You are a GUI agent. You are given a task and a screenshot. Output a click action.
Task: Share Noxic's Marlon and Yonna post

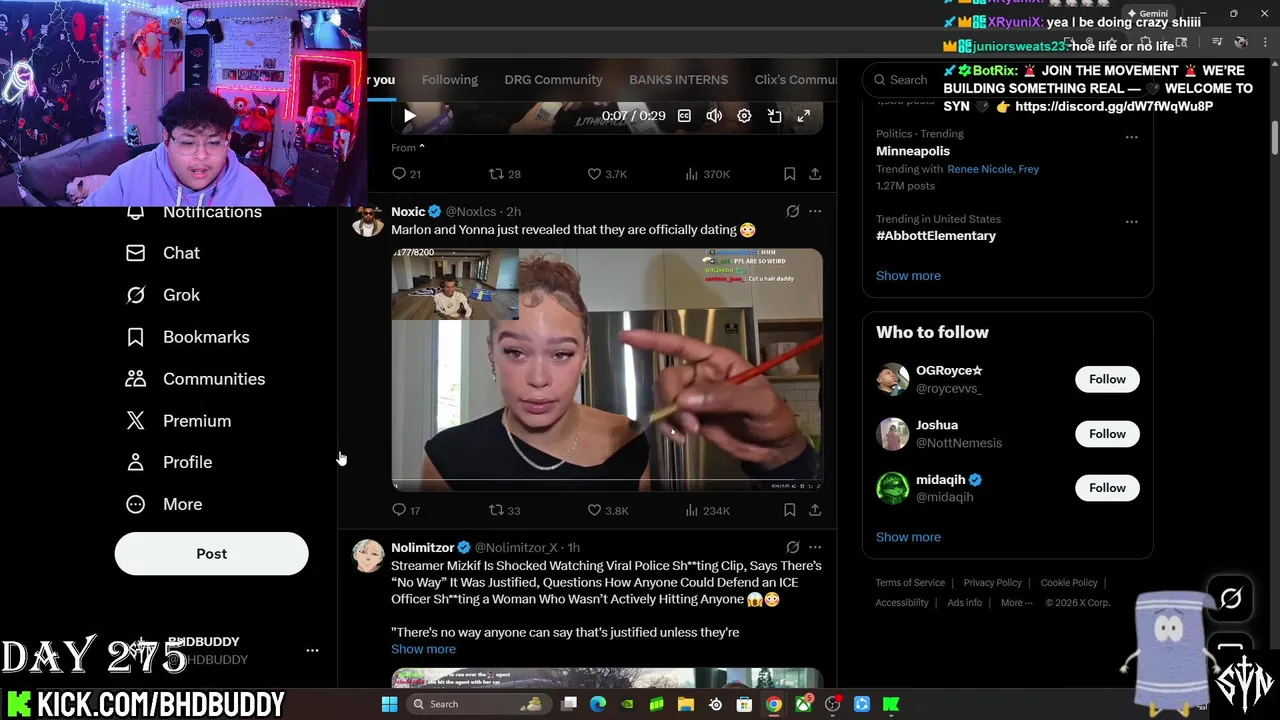[815, 510]
